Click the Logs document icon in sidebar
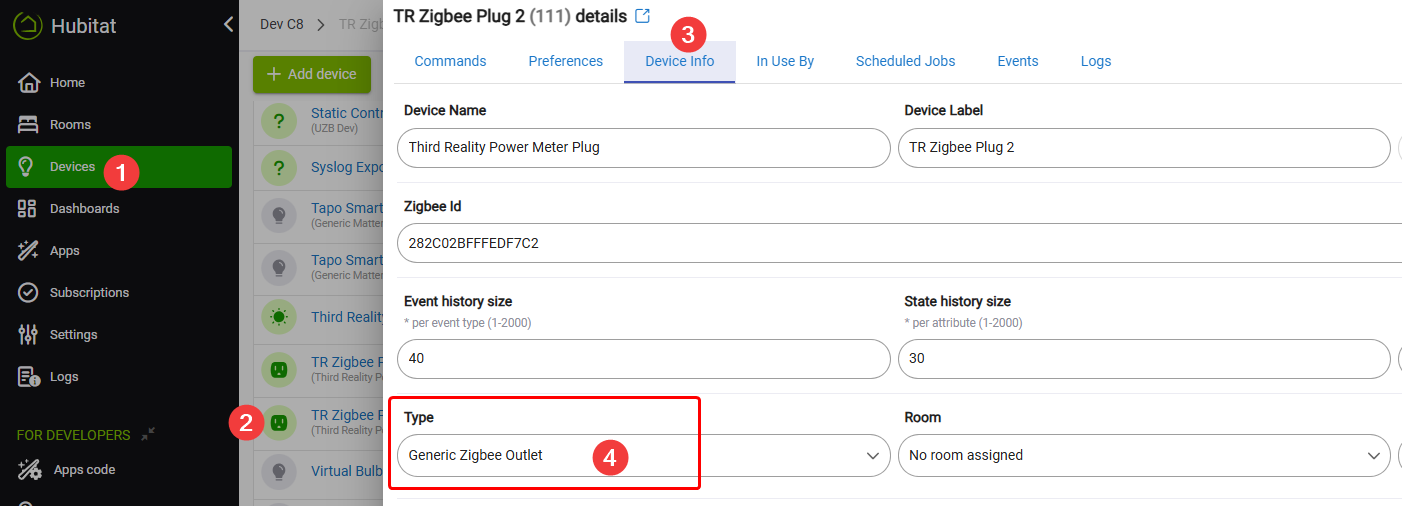Screen dimensions: 1402x506 [28, 377]
